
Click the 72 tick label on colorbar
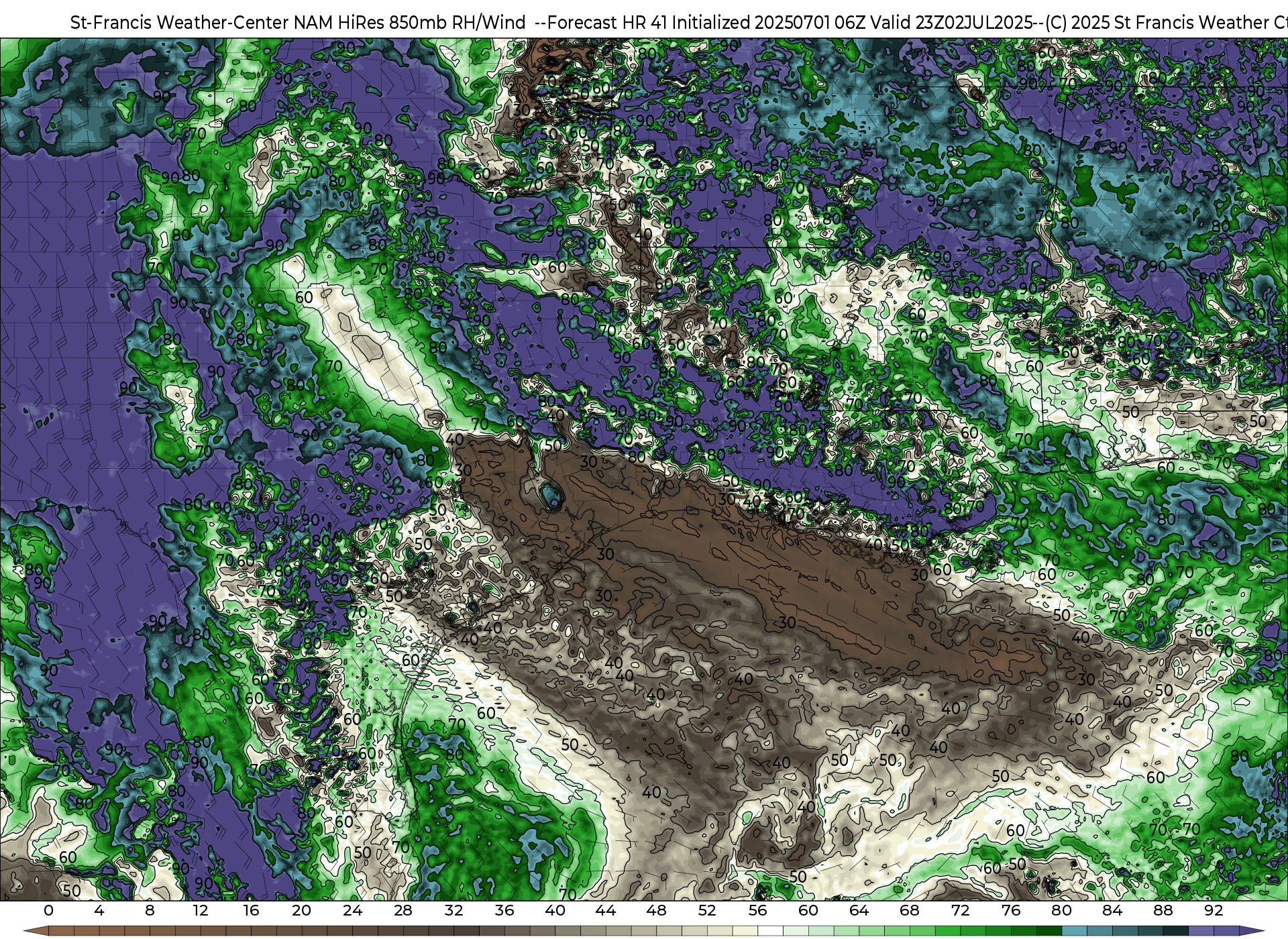point(960,910)
